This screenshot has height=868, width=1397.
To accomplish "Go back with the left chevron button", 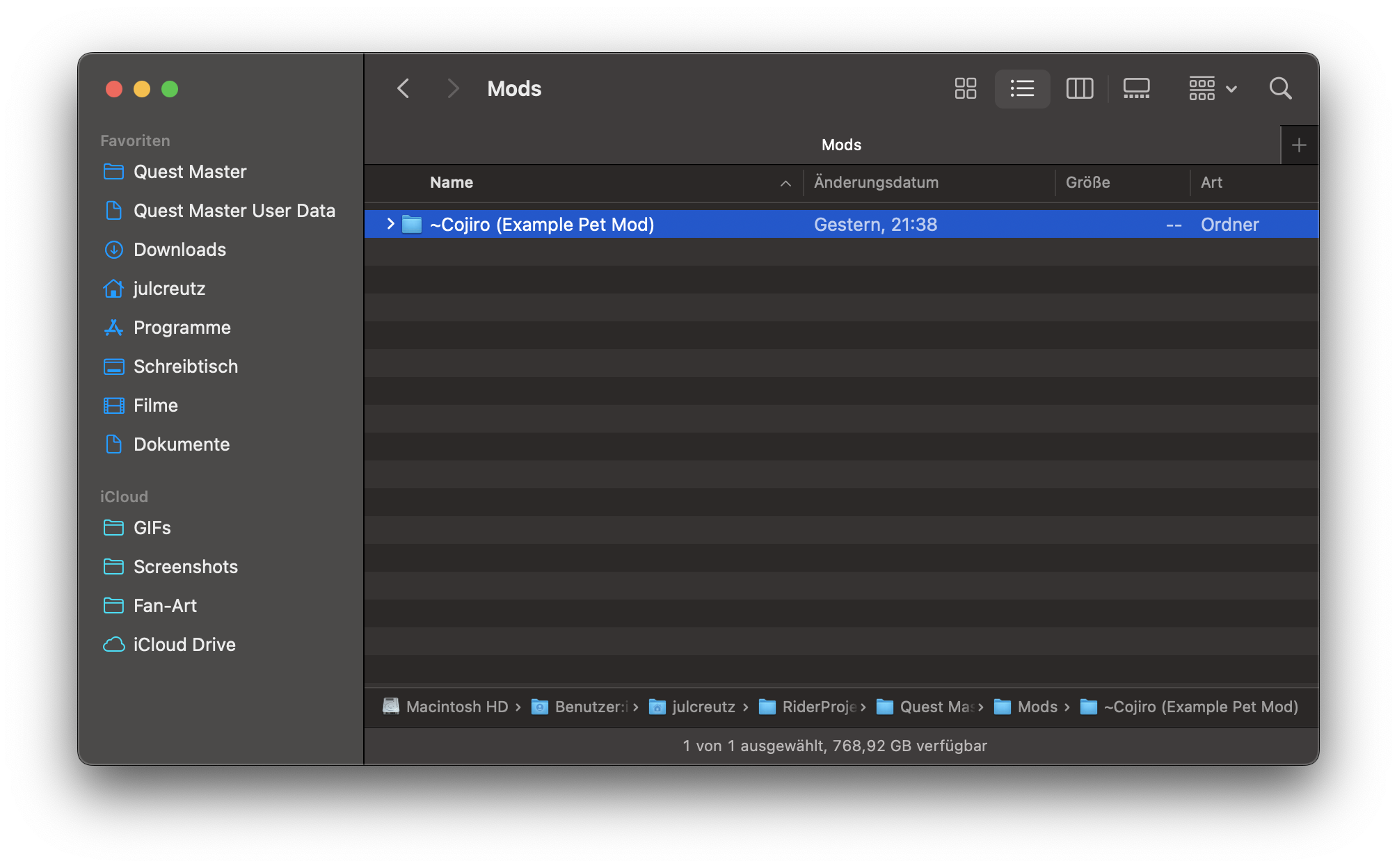I will (403, 88).
